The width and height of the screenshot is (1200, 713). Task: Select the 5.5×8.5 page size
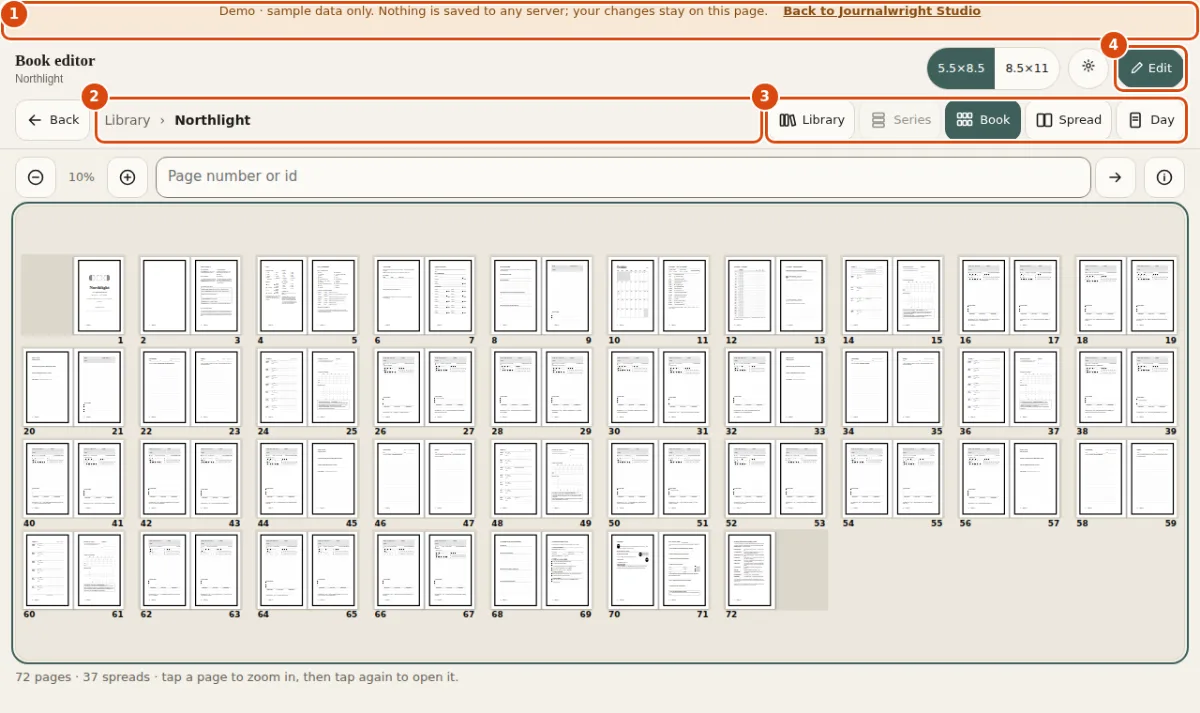(961, 68)
